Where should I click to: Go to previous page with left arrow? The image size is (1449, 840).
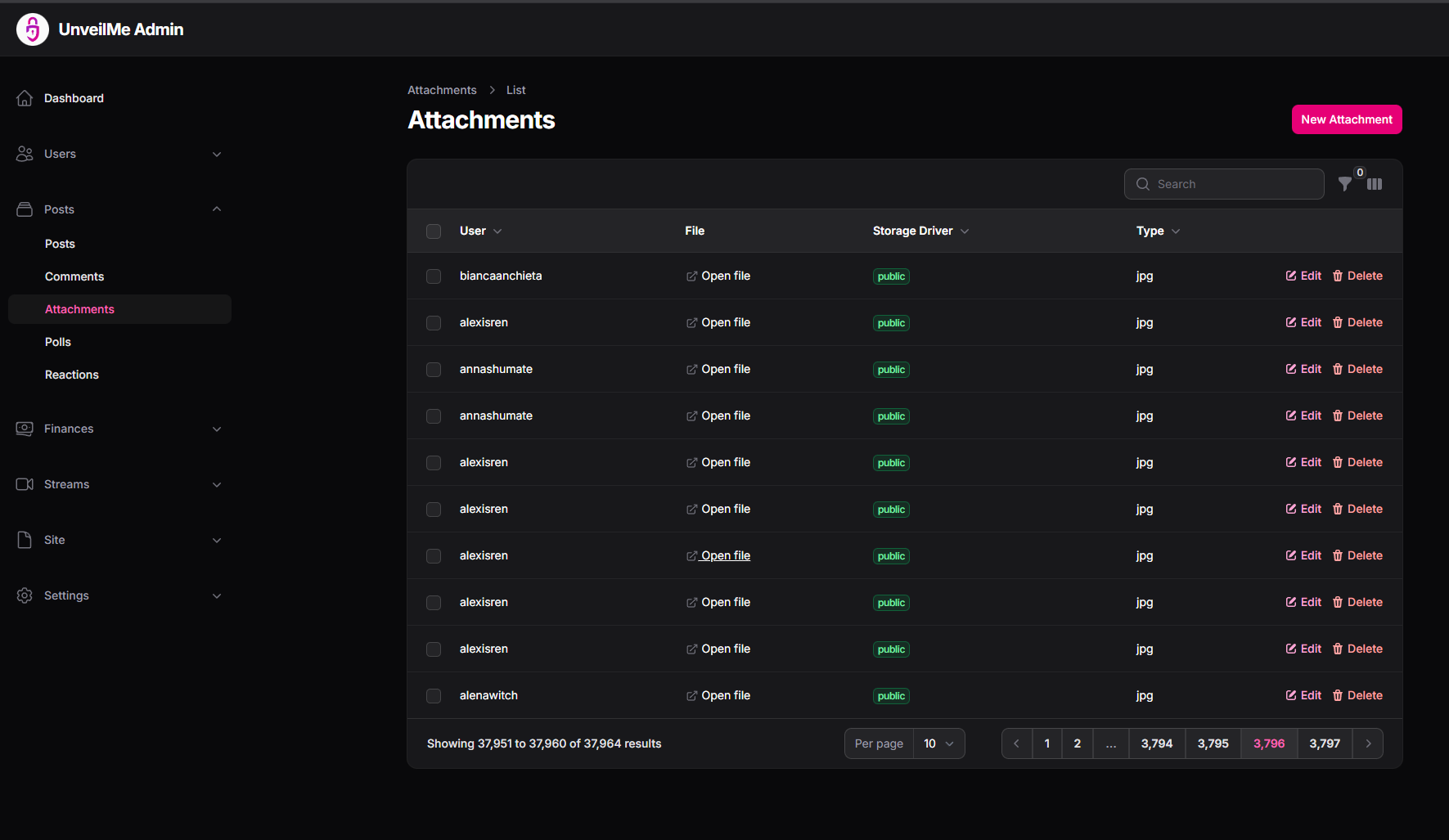tap(1016, 743)
